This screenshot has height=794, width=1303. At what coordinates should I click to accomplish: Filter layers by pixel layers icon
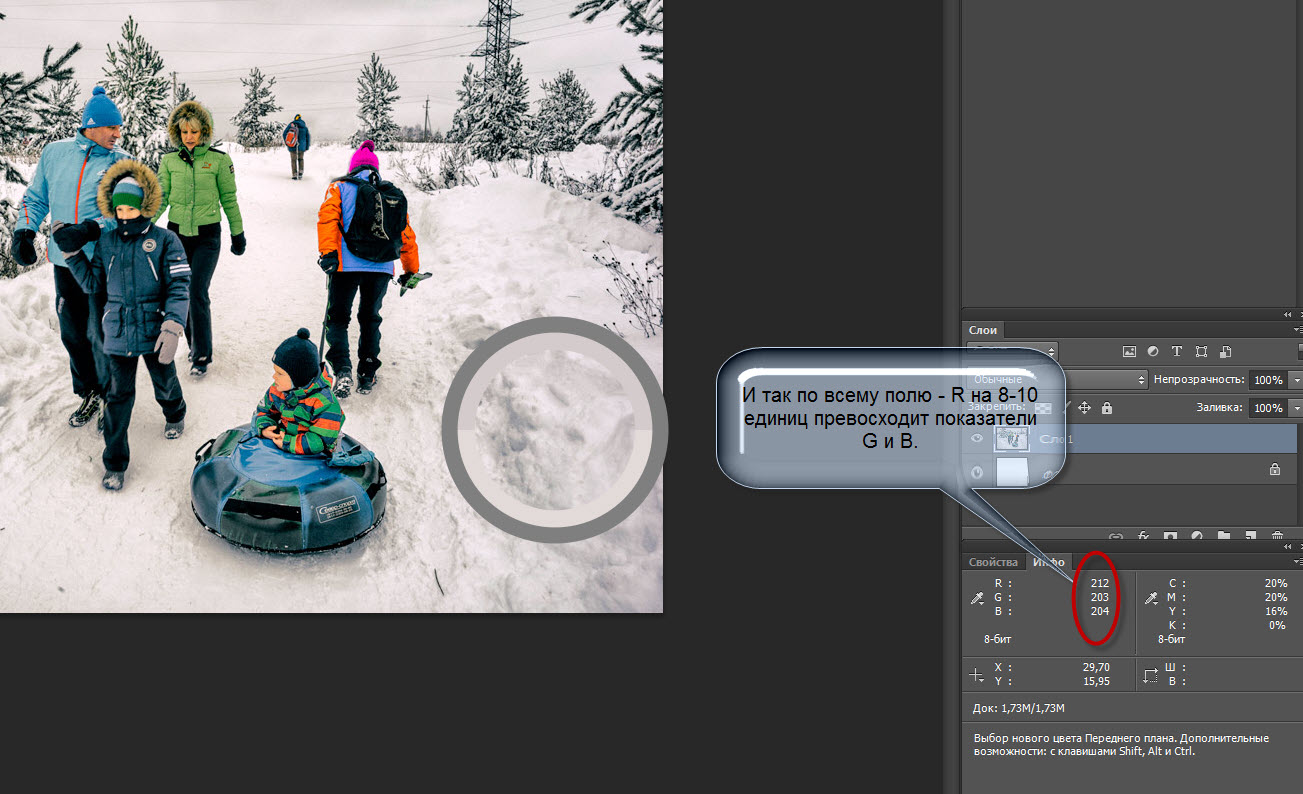click(1130, 352)
